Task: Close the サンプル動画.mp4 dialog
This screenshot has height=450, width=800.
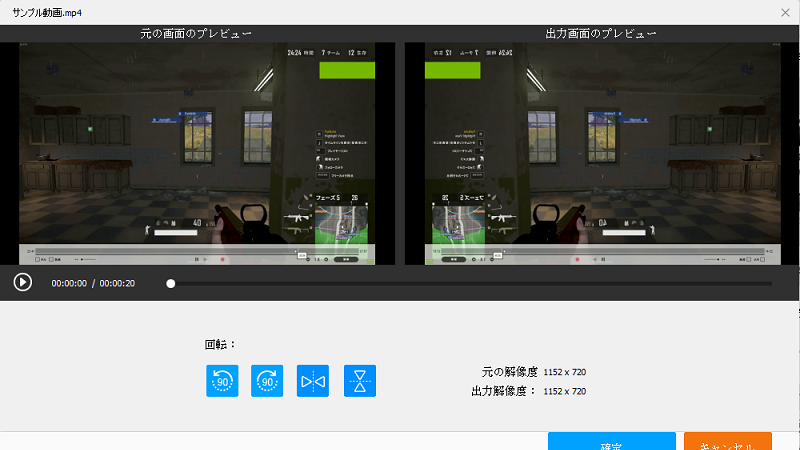Action: click(785, 13)
